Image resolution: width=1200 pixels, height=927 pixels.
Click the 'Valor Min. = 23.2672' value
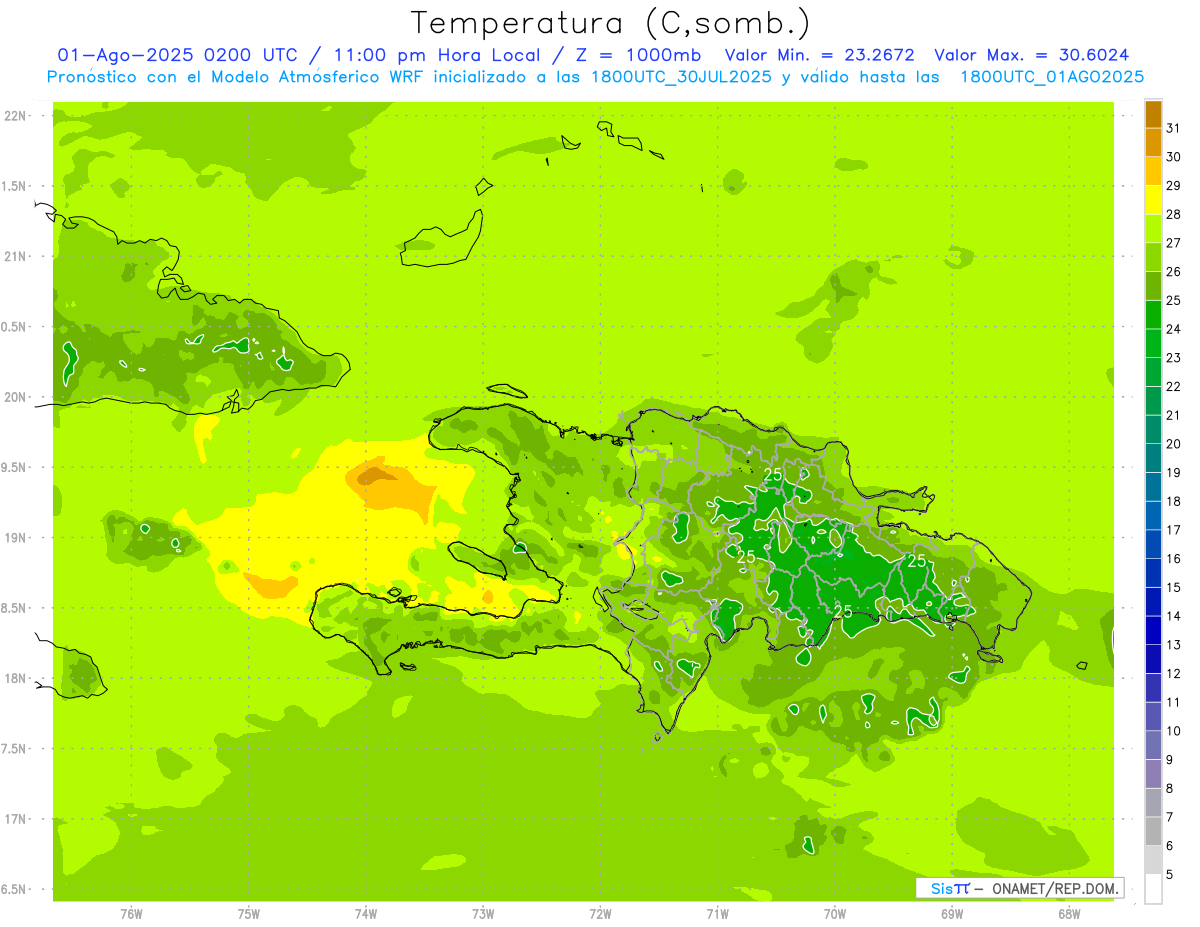click(819, 55)
